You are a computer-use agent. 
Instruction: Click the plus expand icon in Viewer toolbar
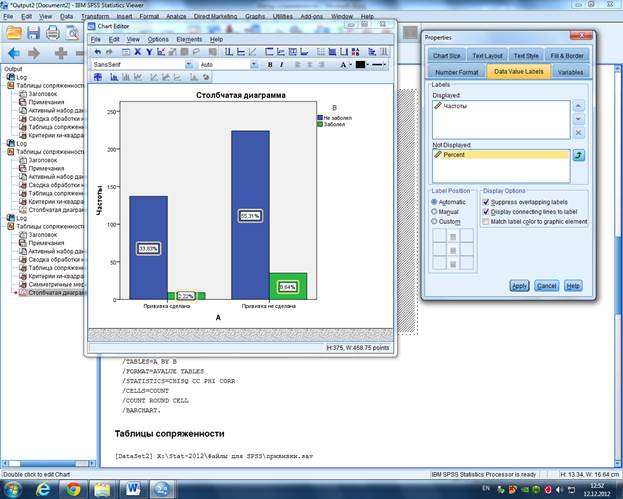(61, 53)
